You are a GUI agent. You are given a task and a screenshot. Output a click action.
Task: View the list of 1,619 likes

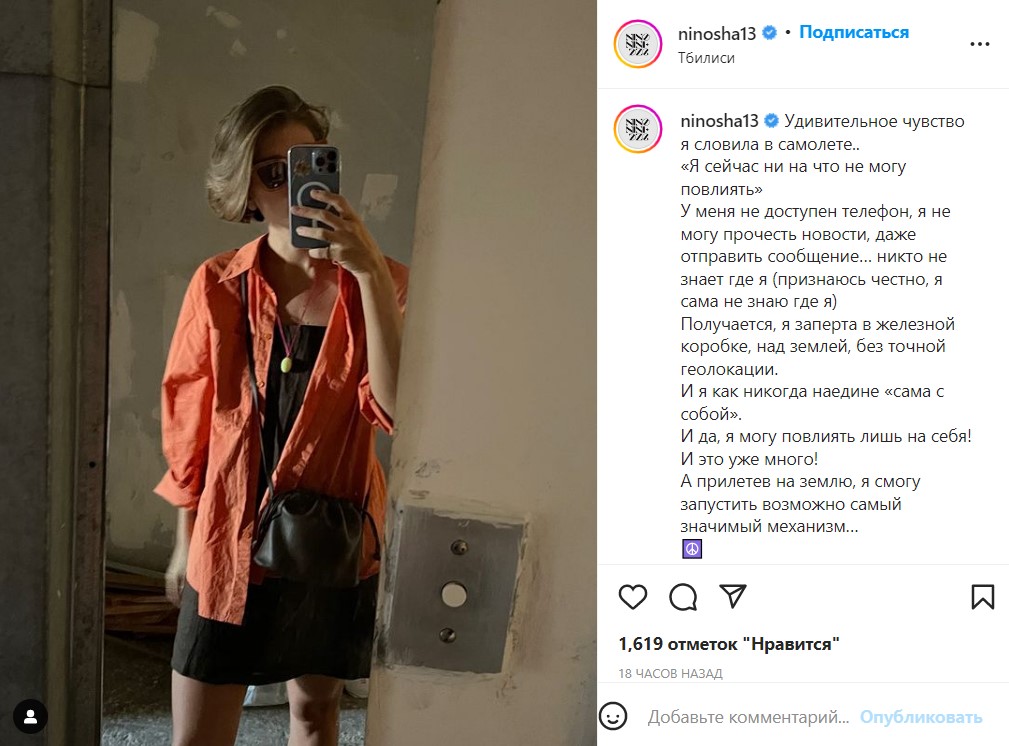point(728,644)
